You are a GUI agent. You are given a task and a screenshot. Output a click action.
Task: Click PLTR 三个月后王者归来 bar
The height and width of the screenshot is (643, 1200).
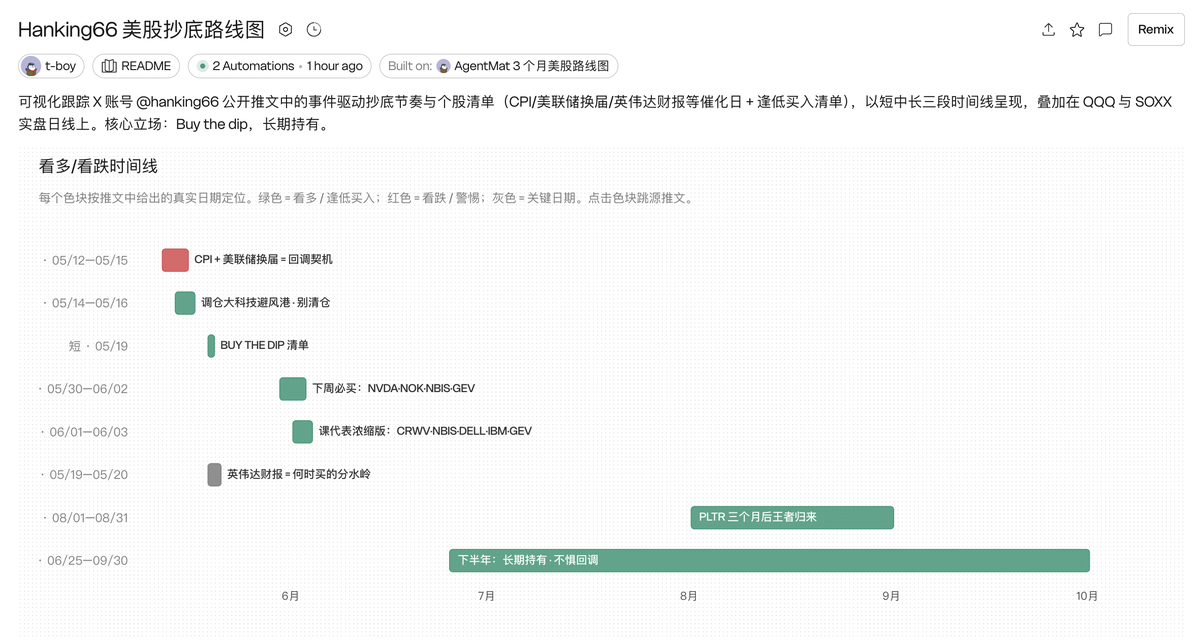(792, 518)
